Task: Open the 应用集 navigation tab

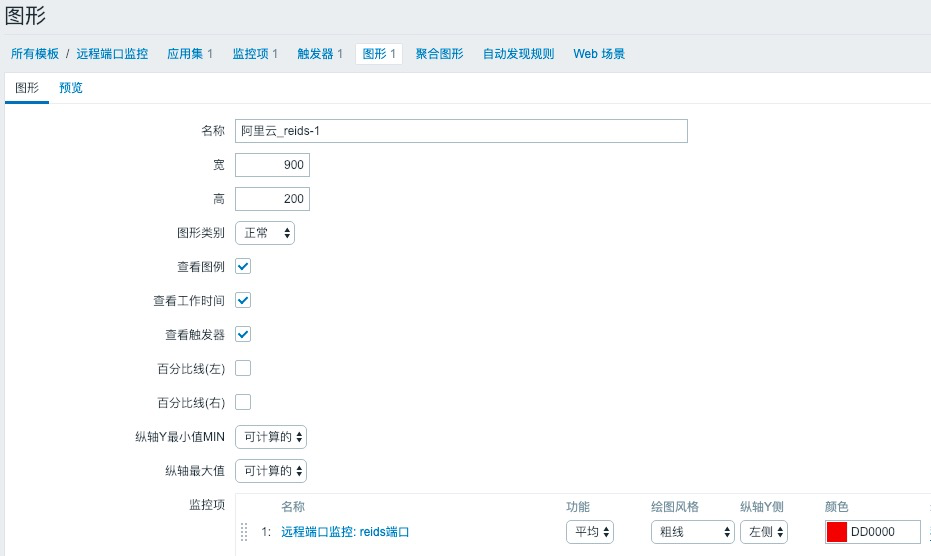Action: (189, 53)
